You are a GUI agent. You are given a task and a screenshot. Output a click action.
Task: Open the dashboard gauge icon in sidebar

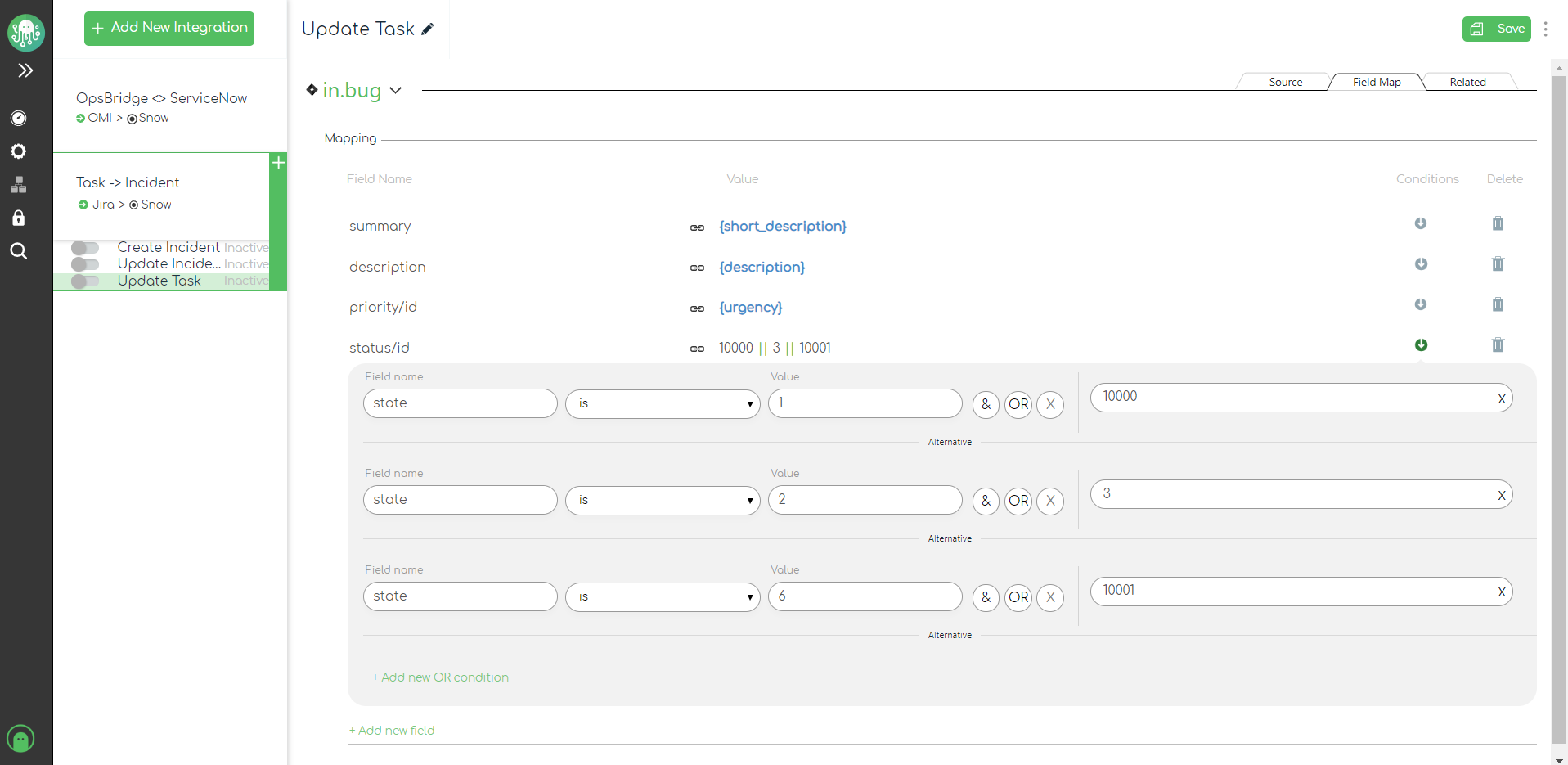pos(18,118)
